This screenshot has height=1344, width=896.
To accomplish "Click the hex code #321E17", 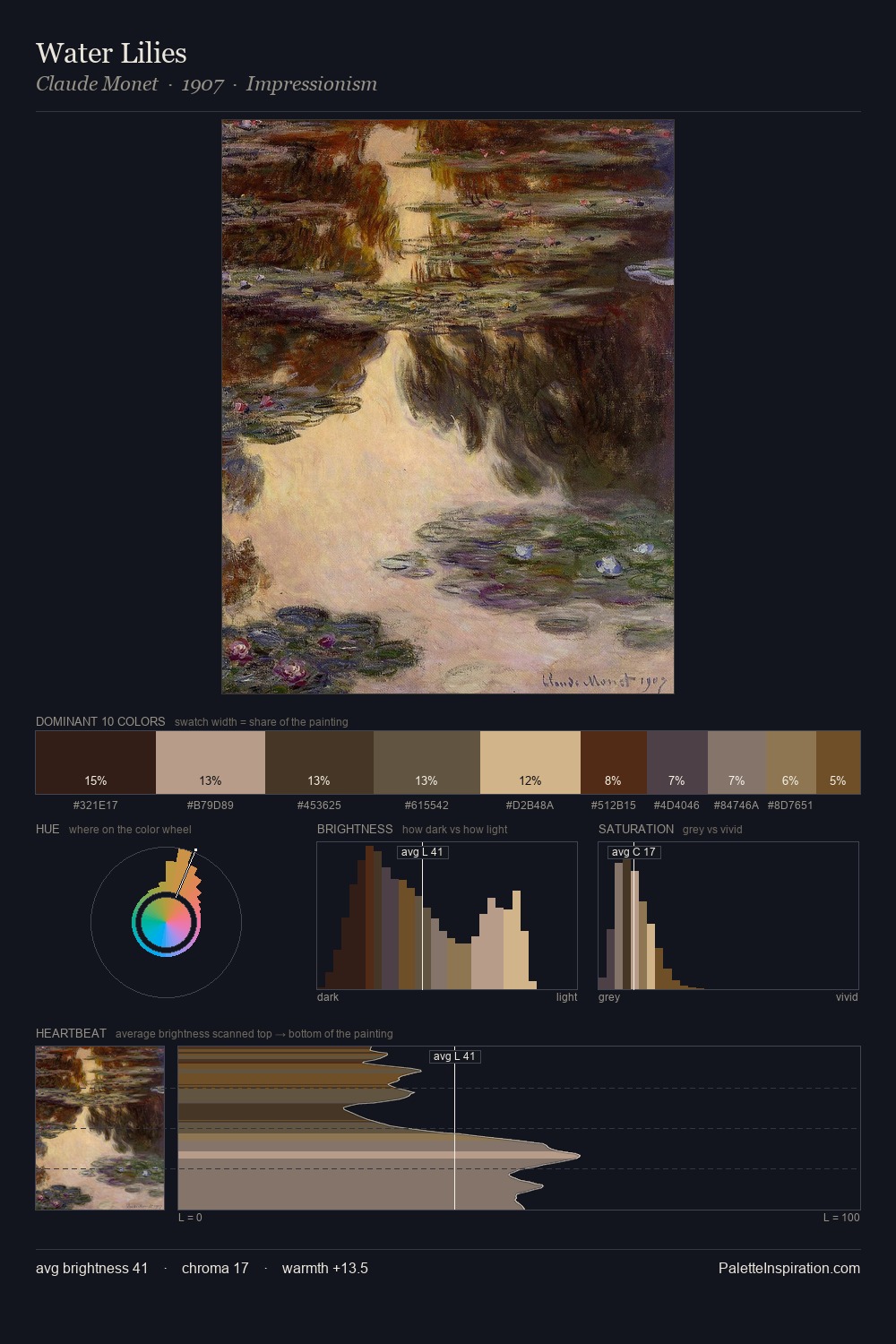I will pos(96,806).
